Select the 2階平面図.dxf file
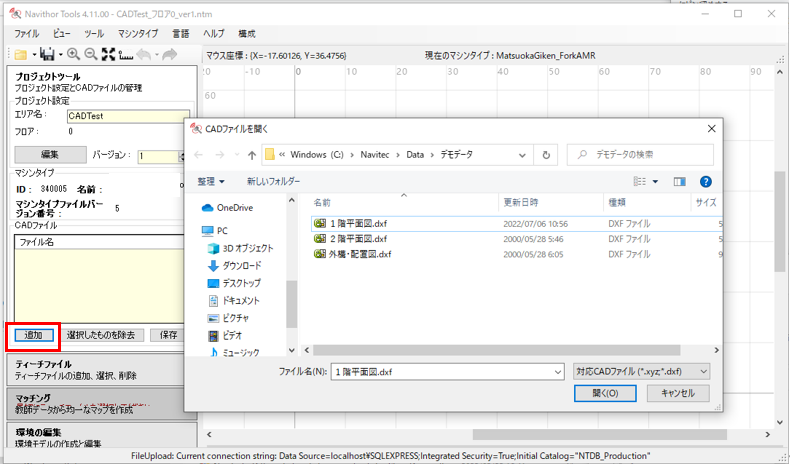790x466 pixels. 359,239
